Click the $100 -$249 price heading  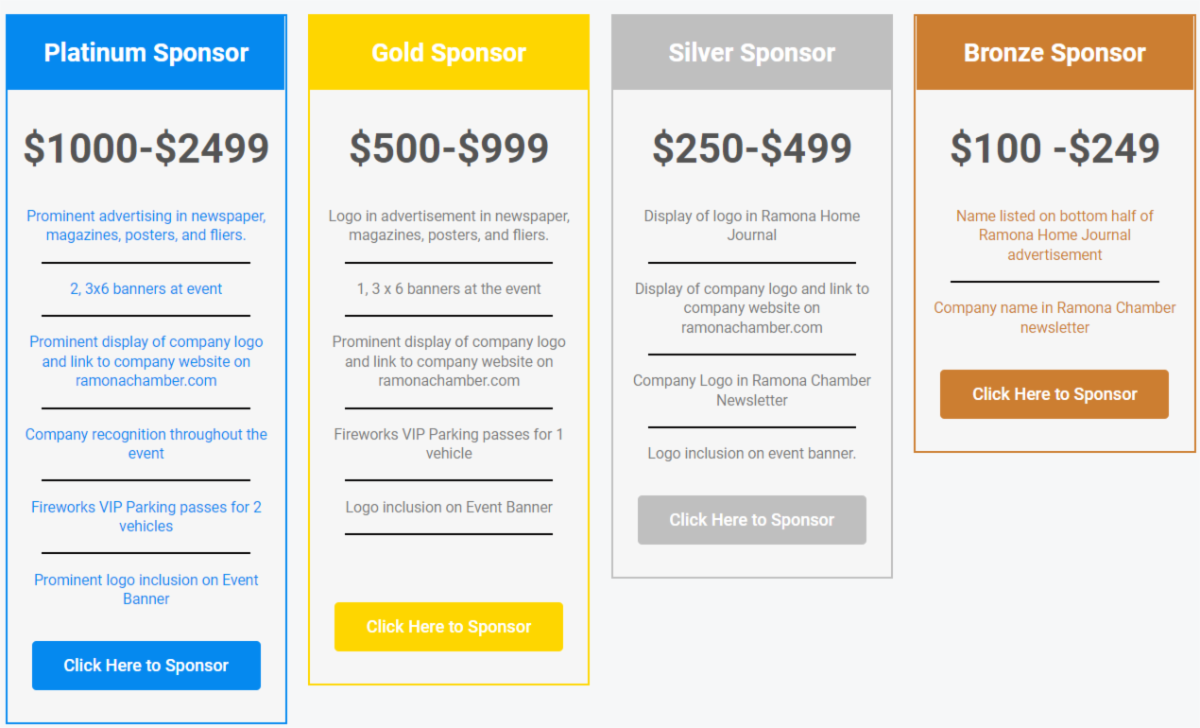coord(1054,148)
